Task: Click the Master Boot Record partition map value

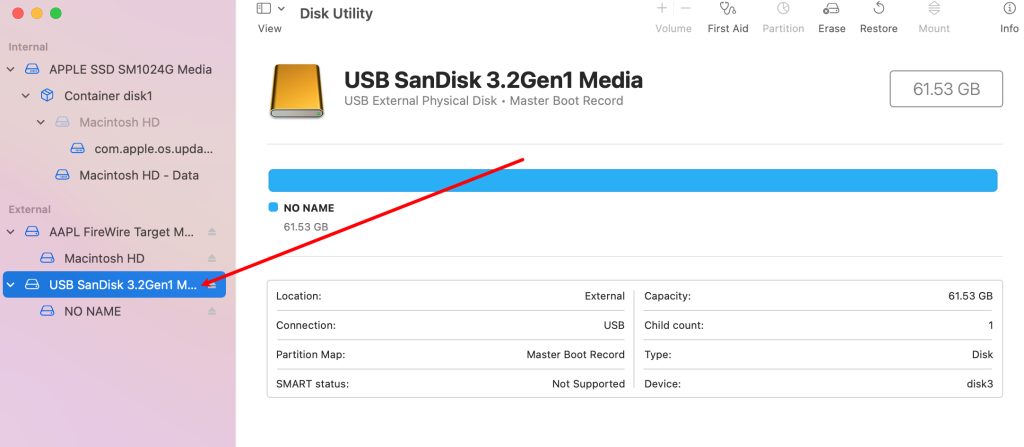Action: pos(575,354)
